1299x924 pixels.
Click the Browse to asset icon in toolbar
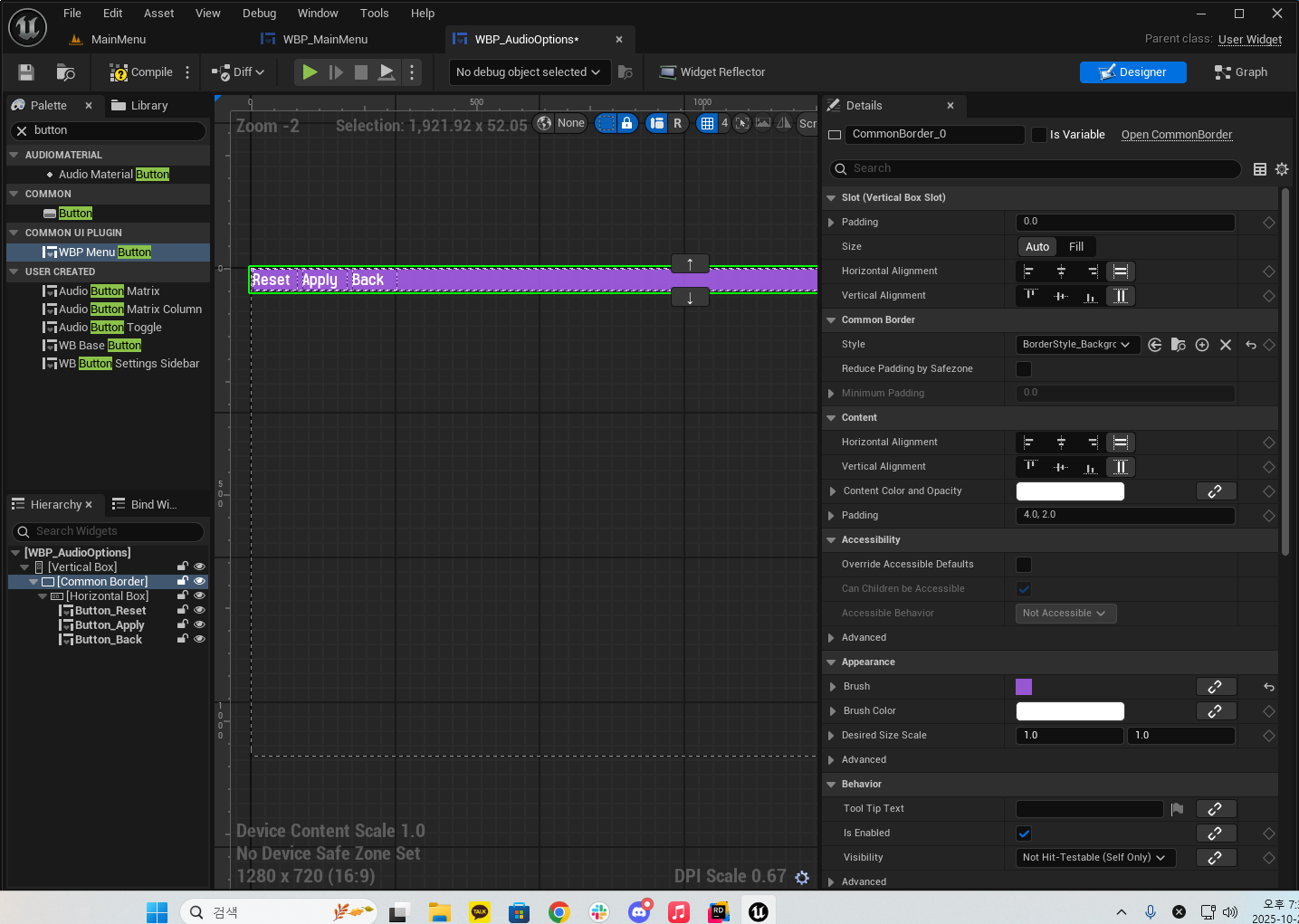65,72
